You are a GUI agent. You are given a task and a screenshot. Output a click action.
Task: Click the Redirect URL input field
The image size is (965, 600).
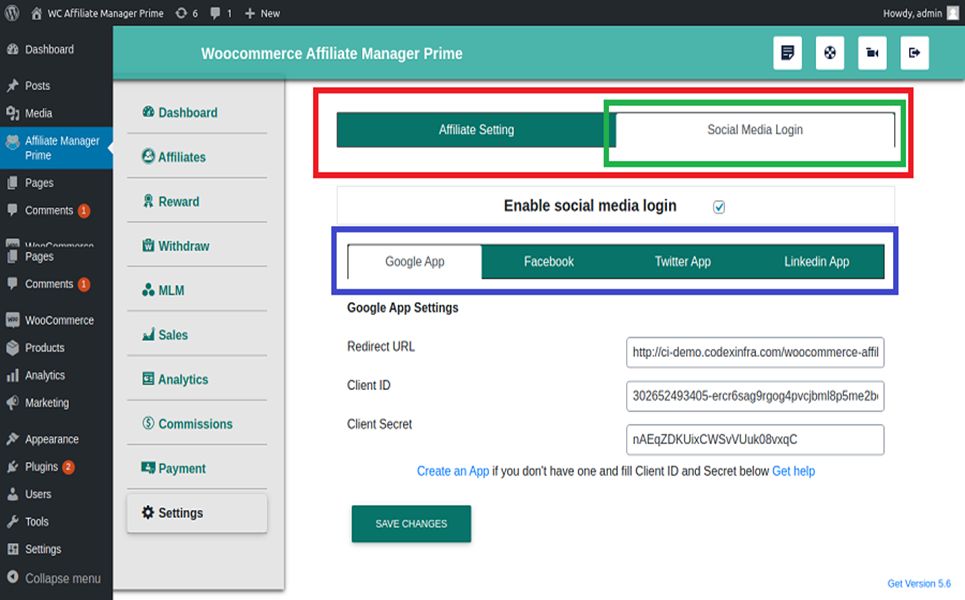755,352
